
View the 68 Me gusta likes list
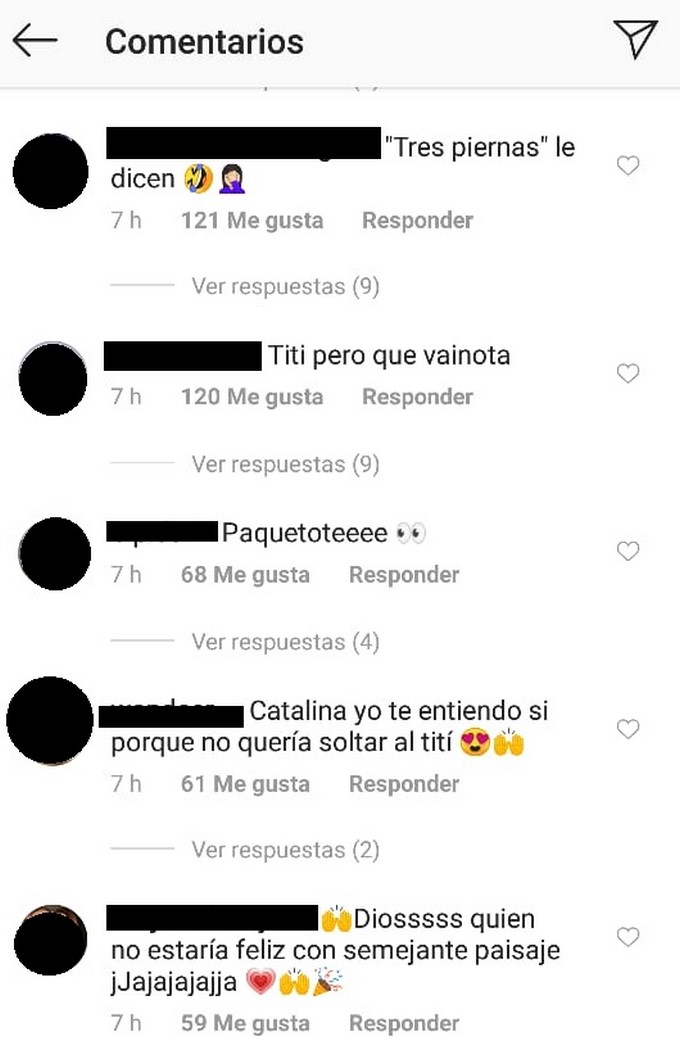[x=245, y=575]
